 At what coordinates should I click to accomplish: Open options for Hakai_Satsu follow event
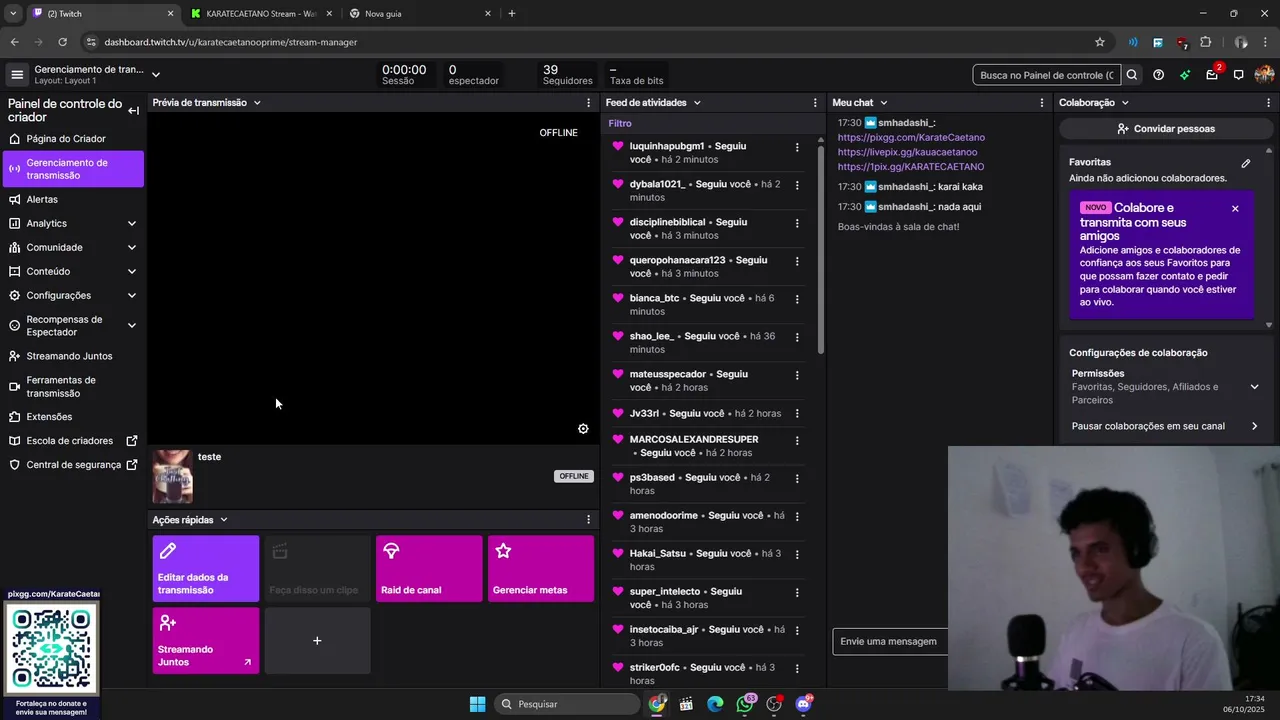click(x=797, y=554)
